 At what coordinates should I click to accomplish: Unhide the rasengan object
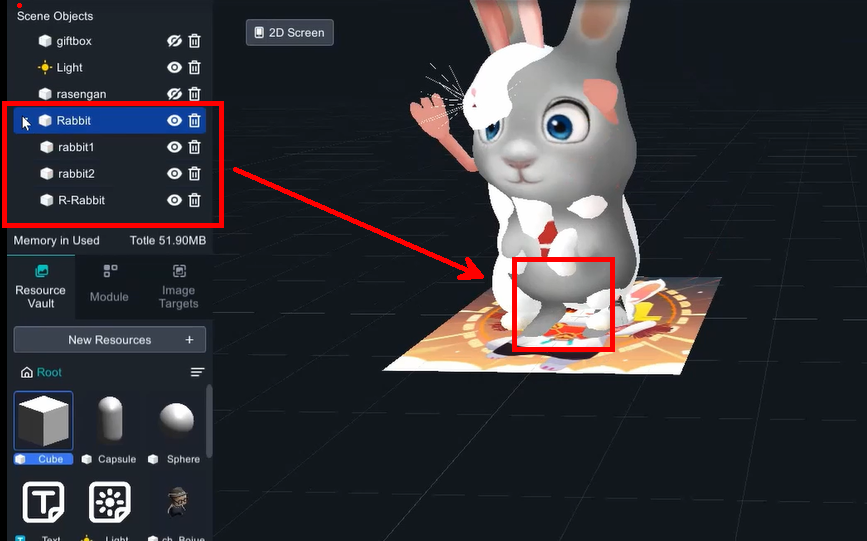[174, 94]
